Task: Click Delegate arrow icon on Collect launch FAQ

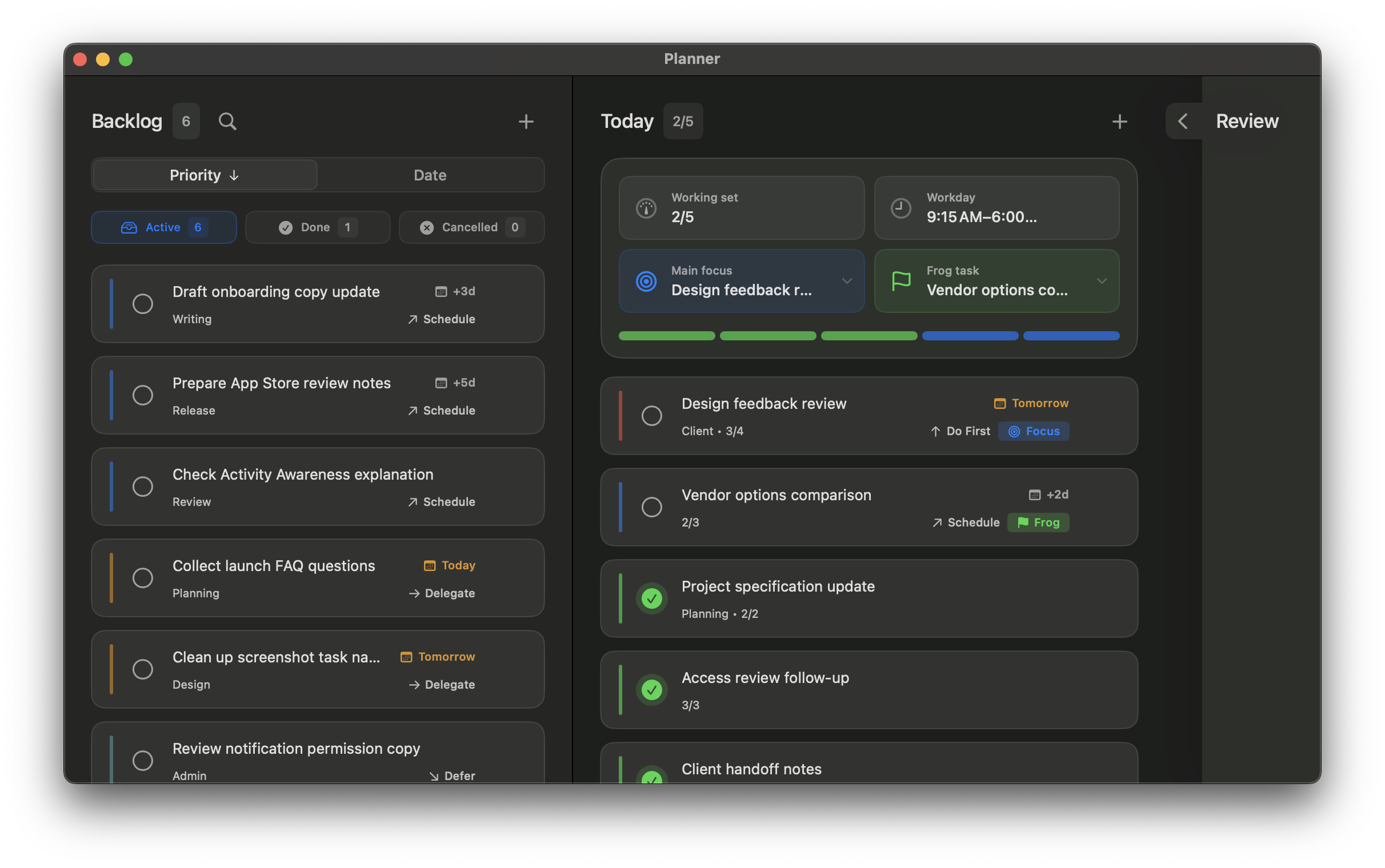Action: pos(414,593)
